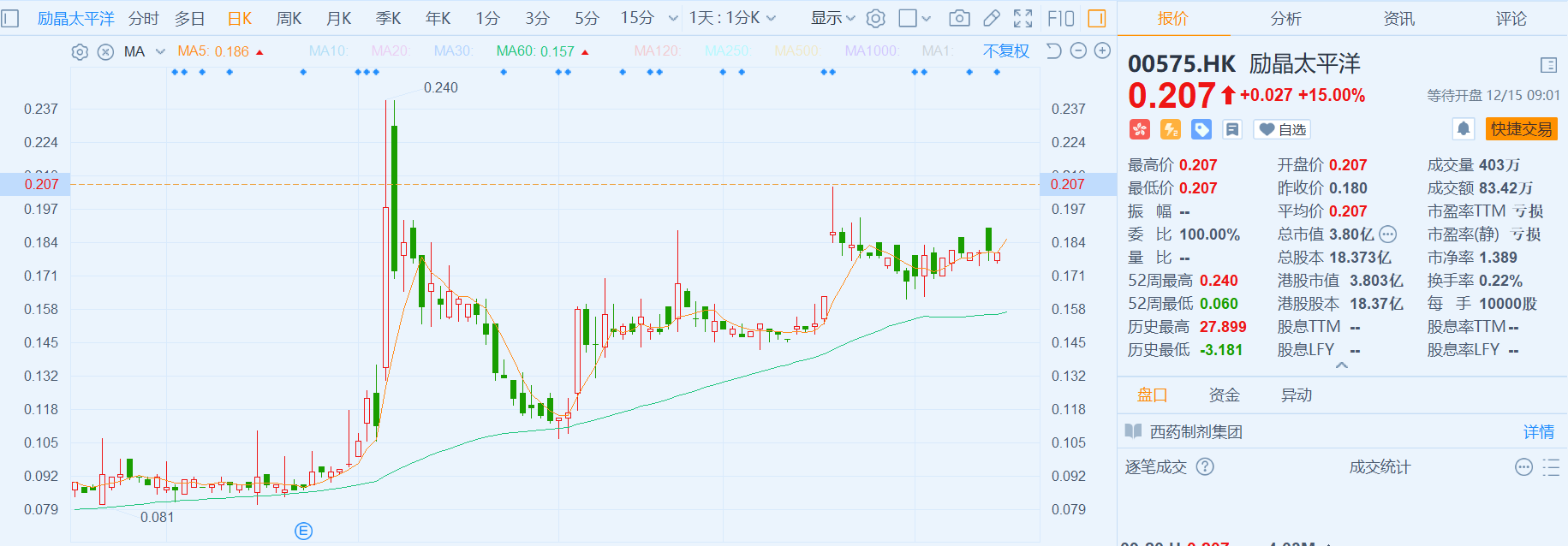Expand more minute intervals dropdown after 15分
This screenshot has width=1568, height=546.
pyautogui.click(x=673, y=18)
